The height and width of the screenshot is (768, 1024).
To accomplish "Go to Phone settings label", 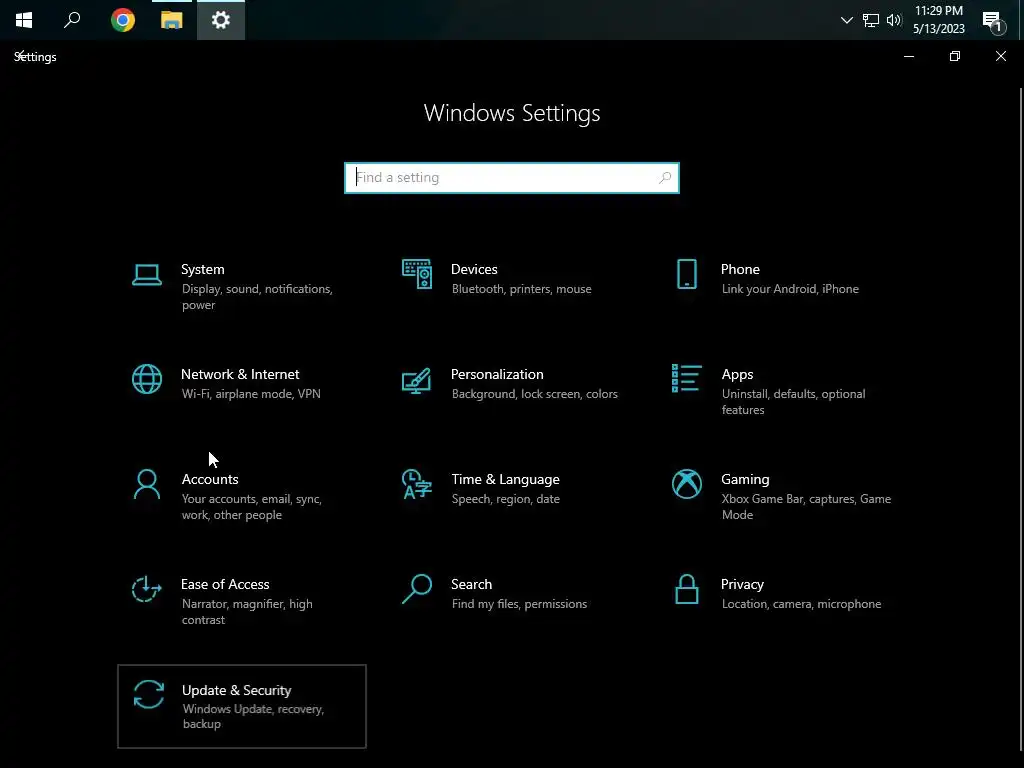I will 740,269.
